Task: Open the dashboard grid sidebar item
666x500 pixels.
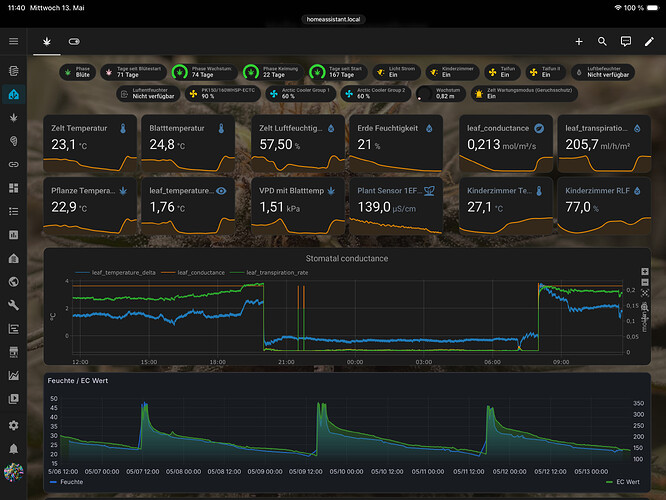Action: (x=14, y=188)
